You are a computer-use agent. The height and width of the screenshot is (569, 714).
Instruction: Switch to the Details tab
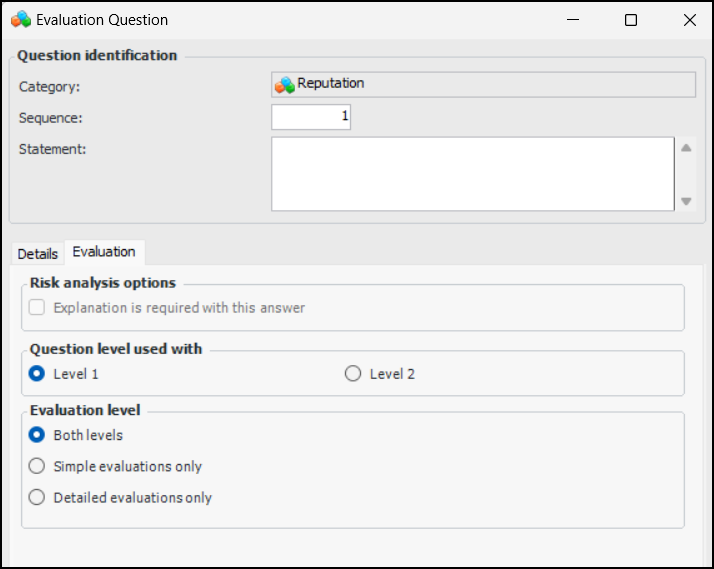click(x=37, y=254)
